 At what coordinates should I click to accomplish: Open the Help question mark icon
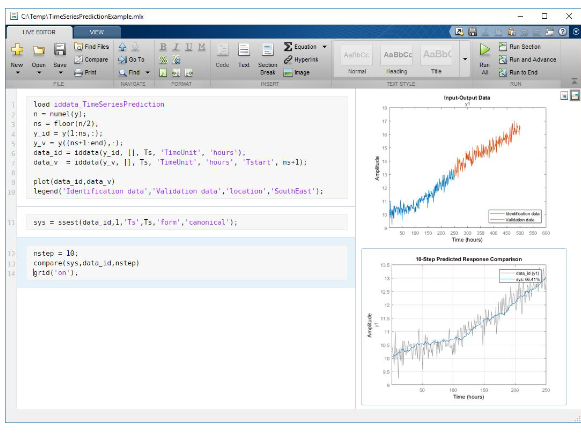(562, 32)
